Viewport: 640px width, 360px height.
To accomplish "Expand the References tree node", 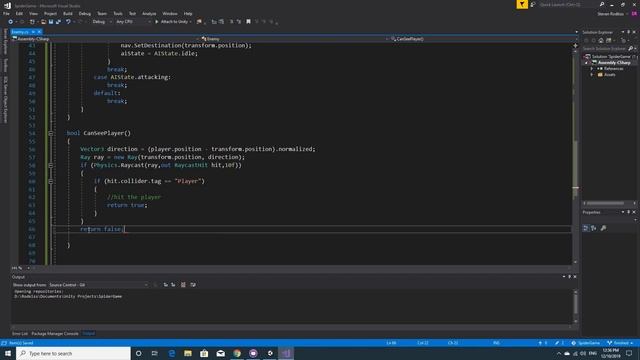I will tap(592, 69).
